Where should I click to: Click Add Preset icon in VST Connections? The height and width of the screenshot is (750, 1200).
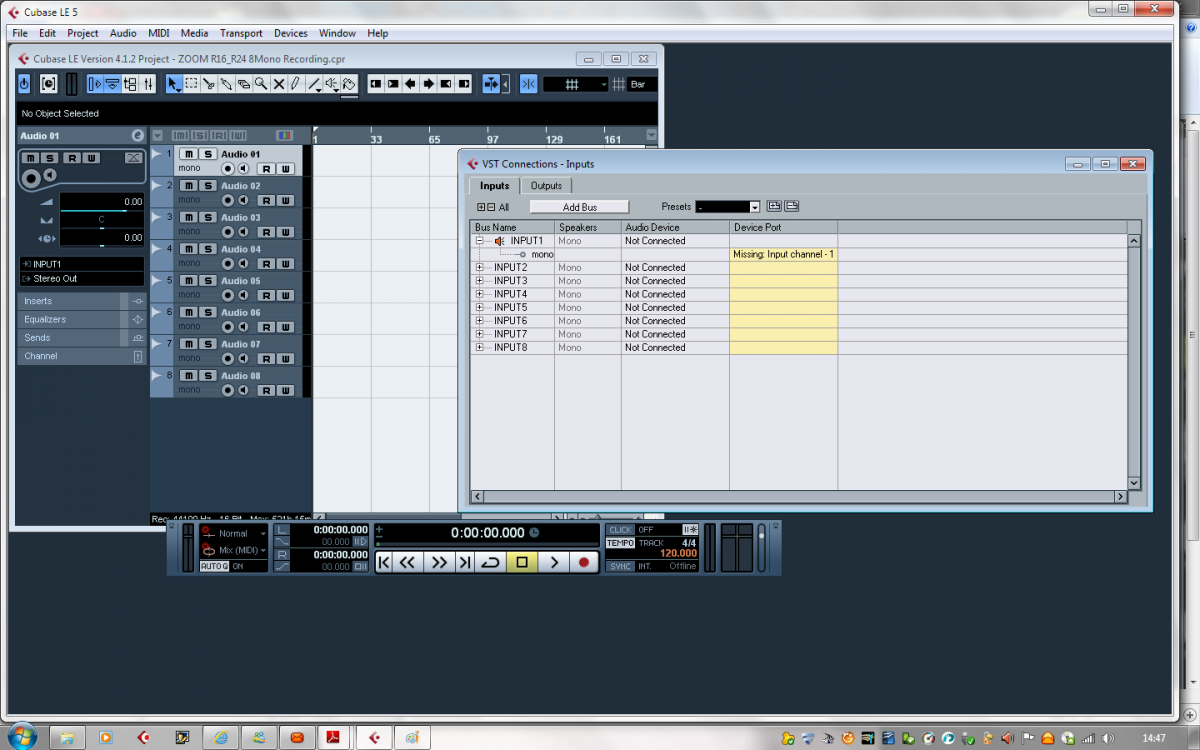tap(774, 207)
